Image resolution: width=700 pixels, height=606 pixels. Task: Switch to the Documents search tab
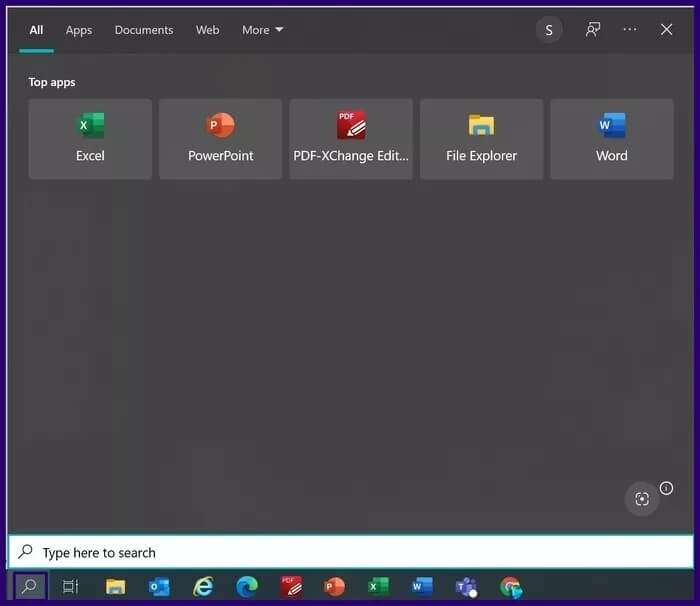(144, 30)
